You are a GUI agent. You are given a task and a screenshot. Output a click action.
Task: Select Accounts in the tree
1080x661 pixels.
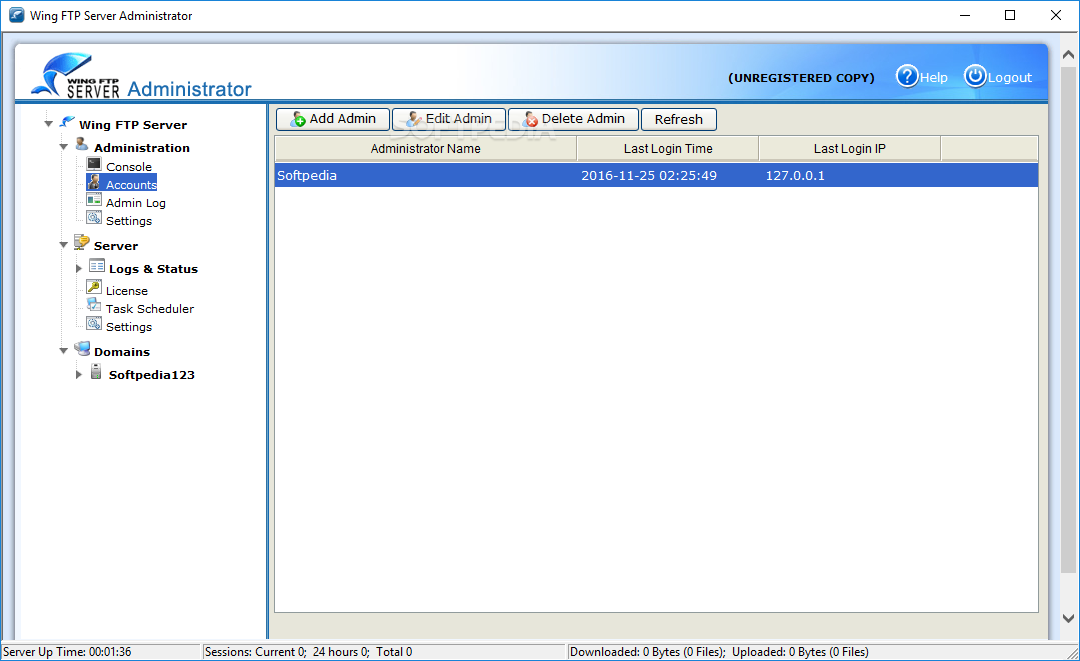(131, 185)
